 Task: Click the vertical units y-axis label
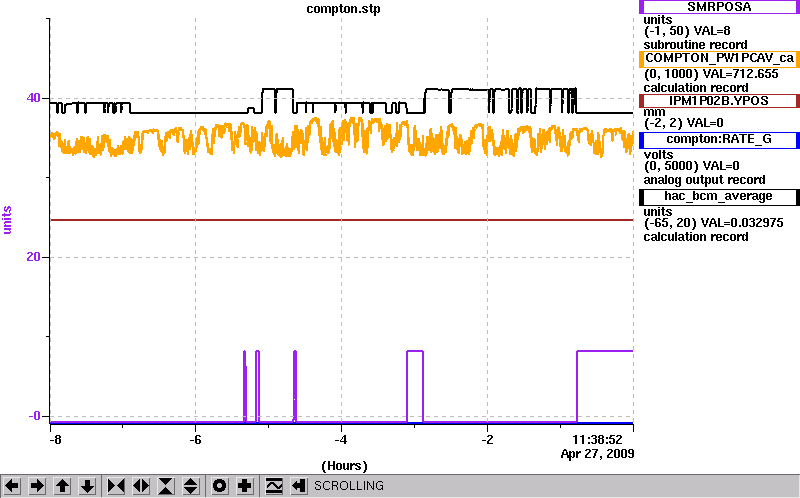pos(7,220)
